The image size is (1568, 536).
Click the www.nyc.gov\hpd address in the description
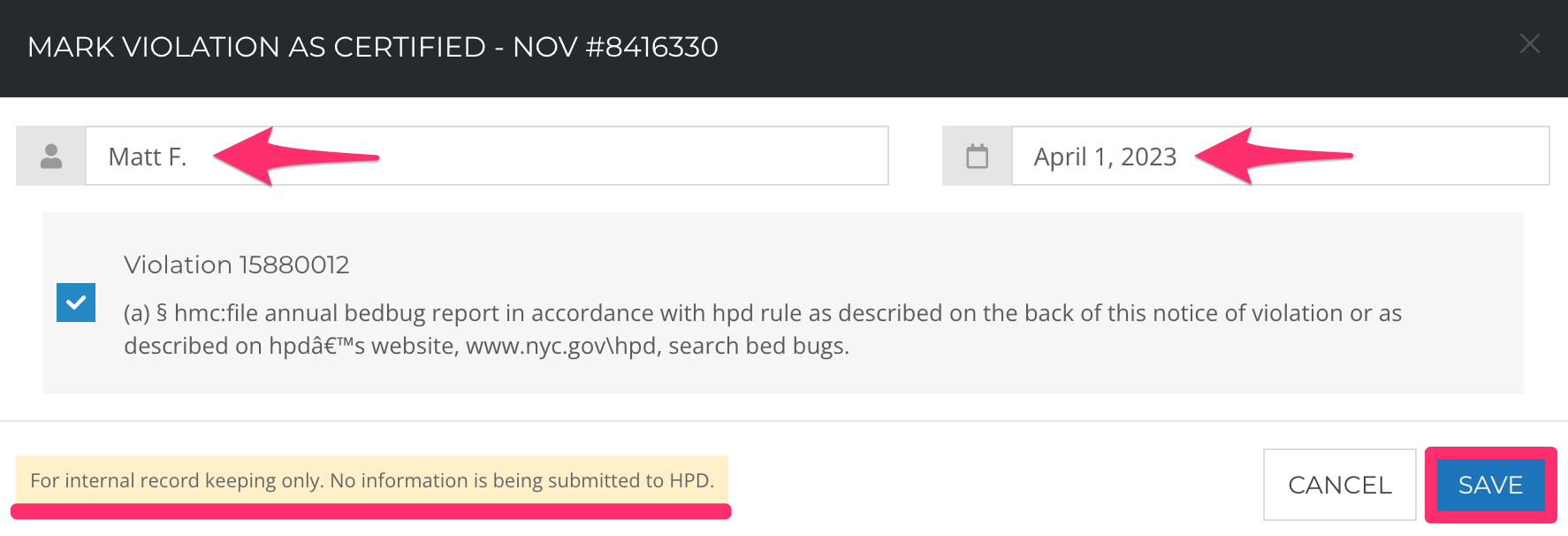[563, 346]
